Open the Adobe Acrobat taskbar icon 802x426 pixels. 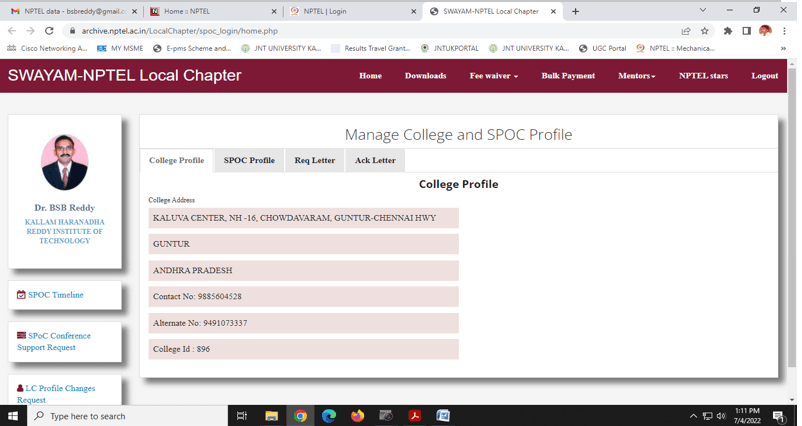click(x=414, y=416)
